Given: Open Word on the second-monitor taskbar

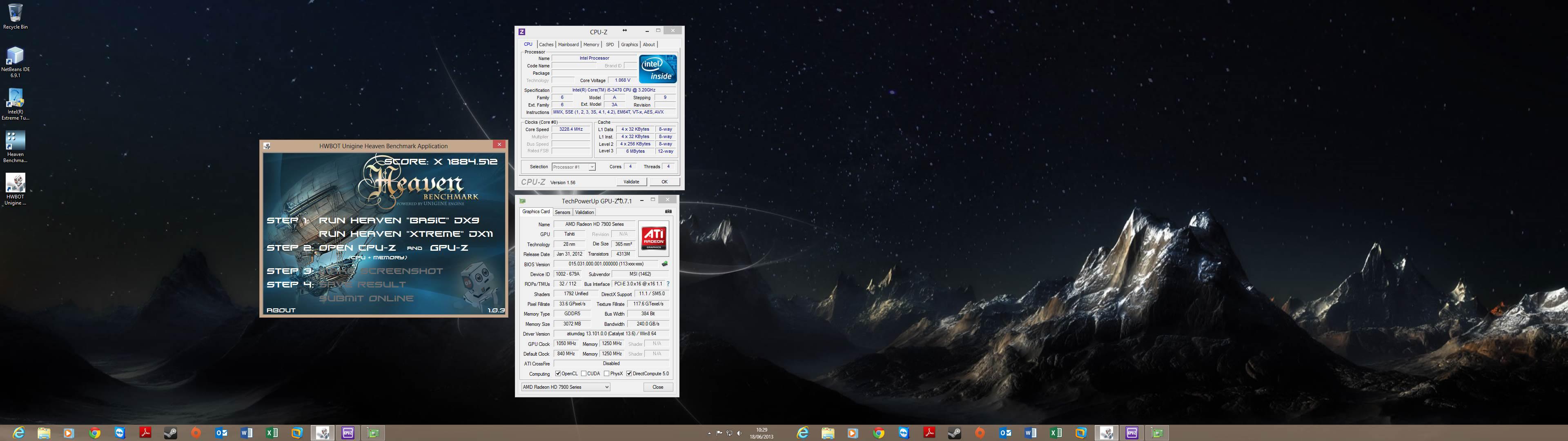Looking at the screenshot, I should [x=1030, y=433].
